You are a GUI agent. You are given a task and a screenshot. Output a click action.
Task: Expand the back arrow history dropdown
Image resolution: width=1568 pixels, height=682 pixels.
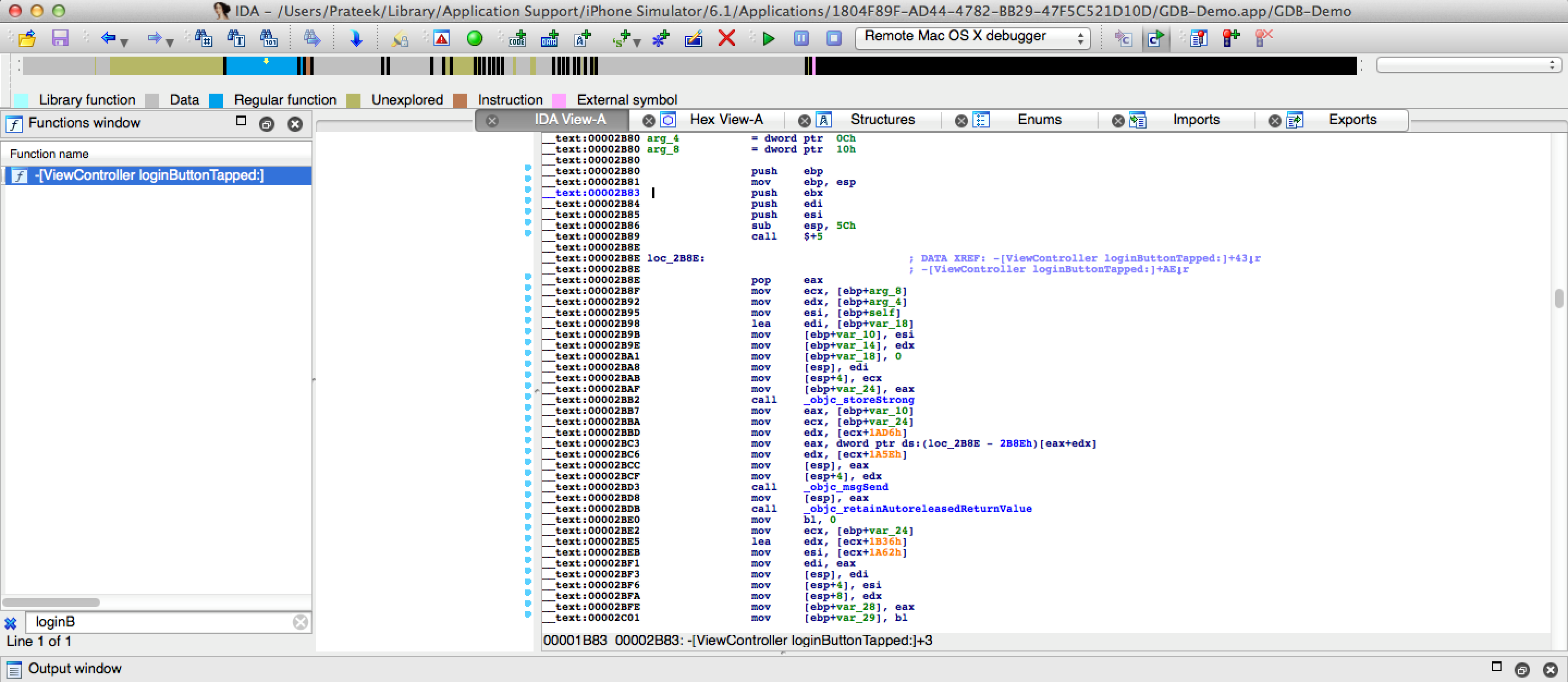coord(125,42)
